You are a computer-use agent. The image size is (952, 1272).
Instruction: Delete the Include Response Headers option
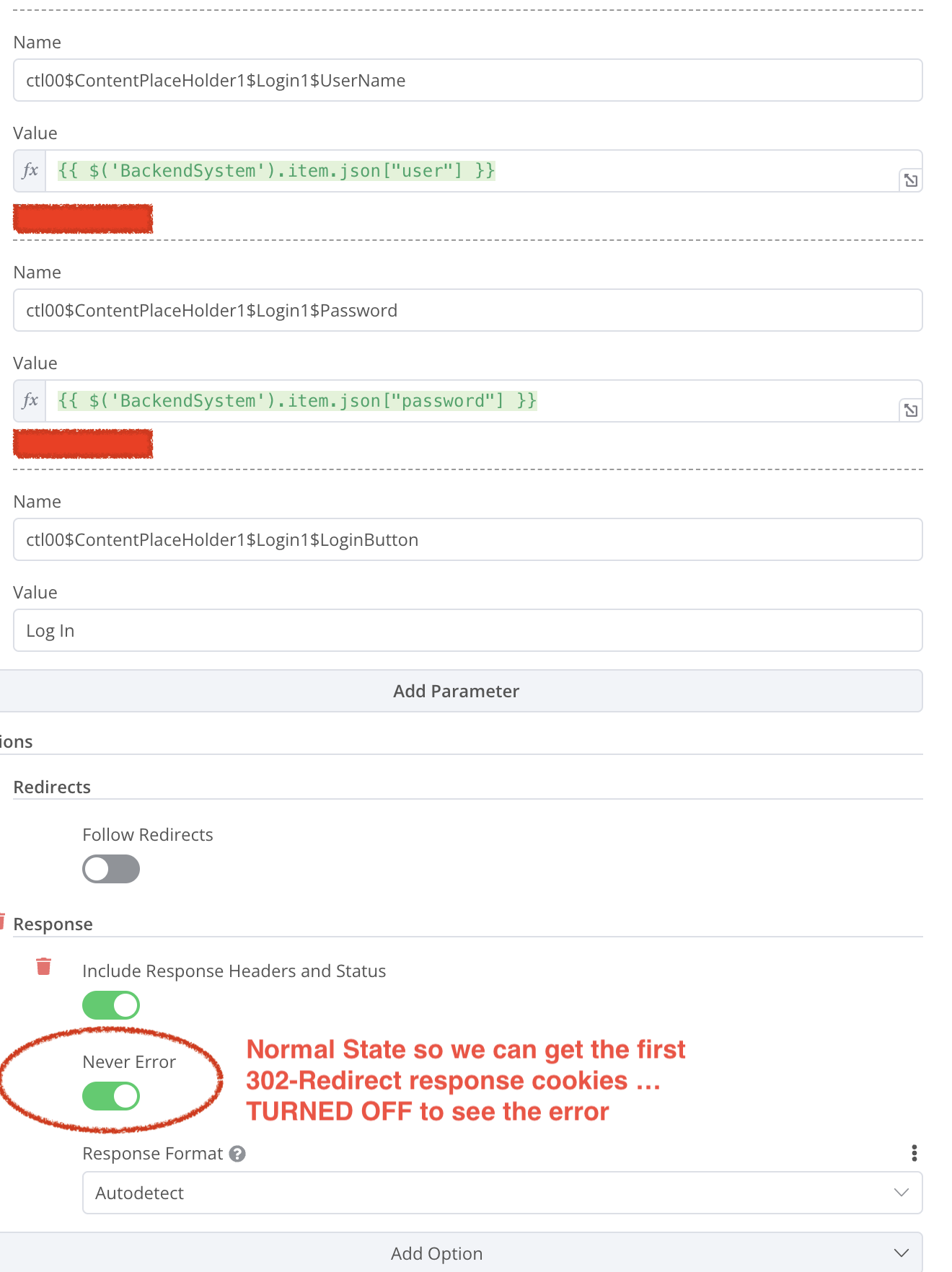(x=44, y=966)
